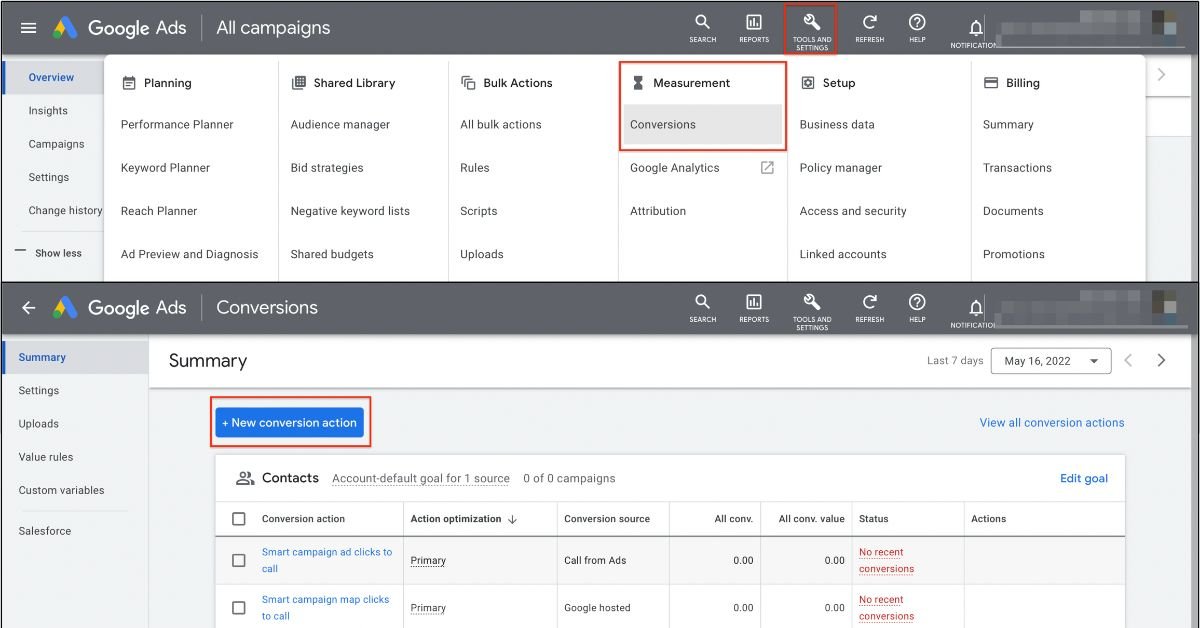Tick the checkbox for Smart campaign ad clicks to call
1200x628 pixels.
coord(237,559)
